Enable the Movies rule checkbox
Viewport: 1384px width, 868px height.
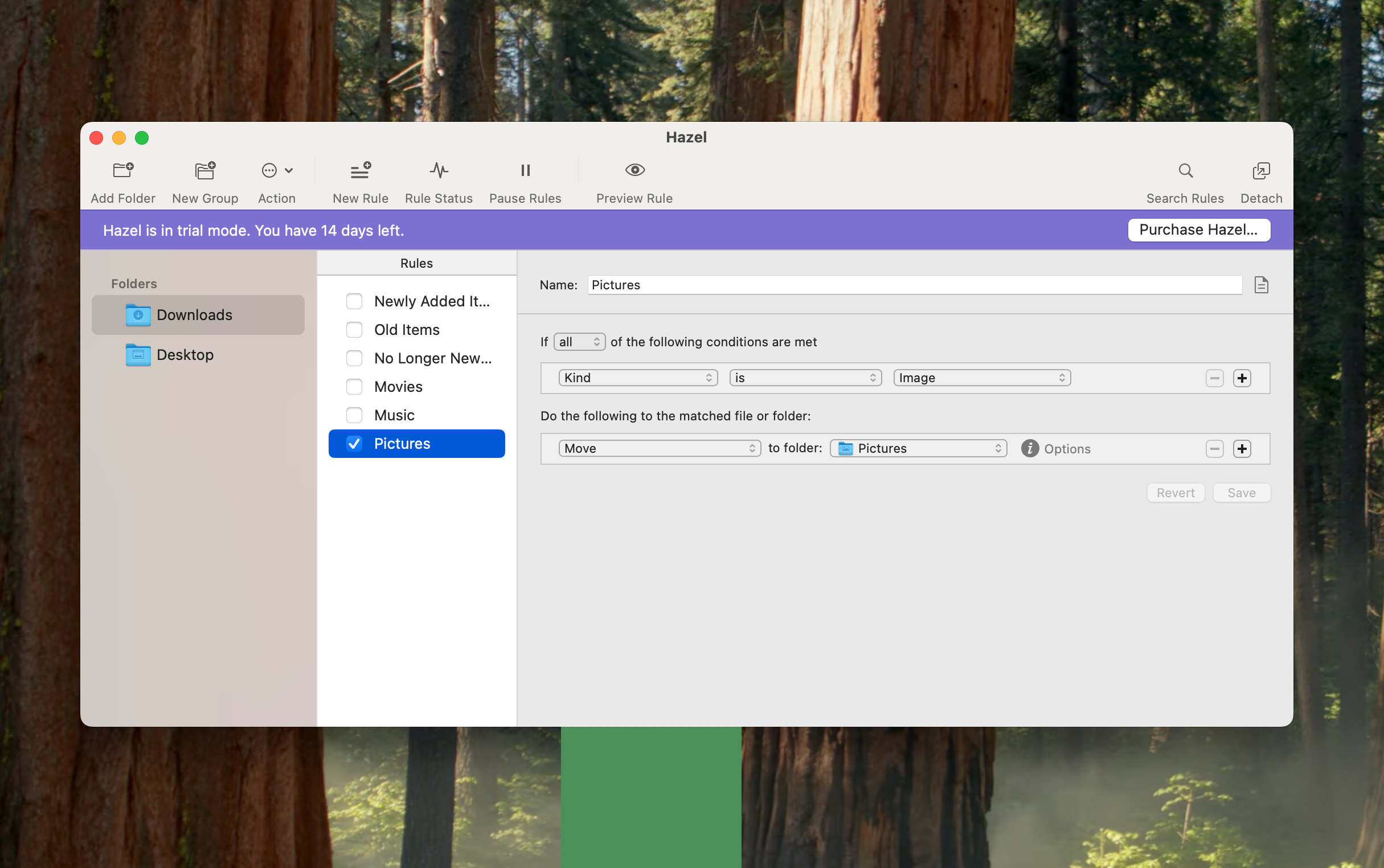click(x=354, y=386)
